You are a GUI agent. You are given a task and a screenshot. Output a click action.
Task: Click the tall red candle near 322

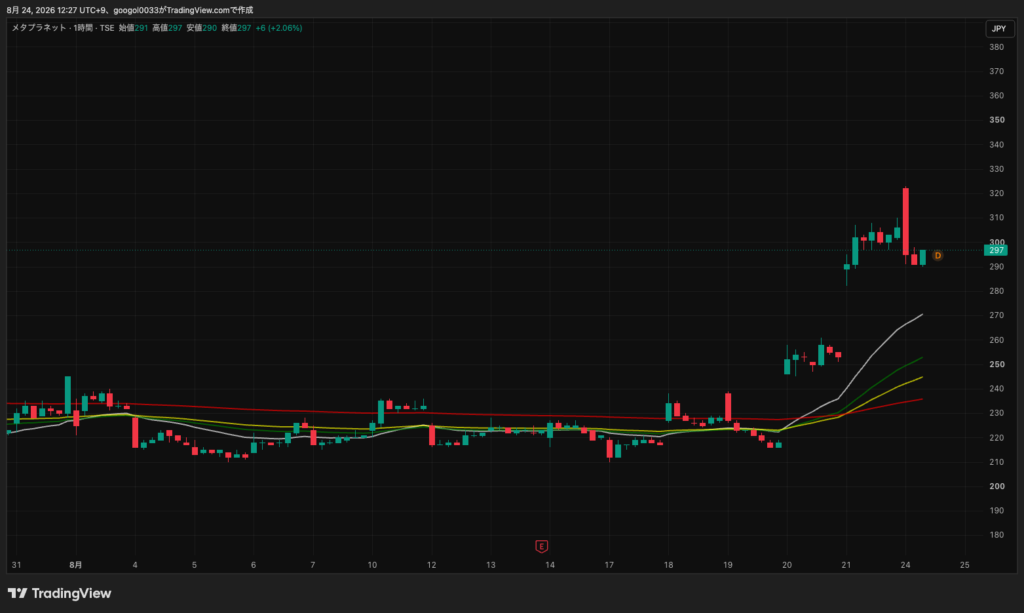906,222
